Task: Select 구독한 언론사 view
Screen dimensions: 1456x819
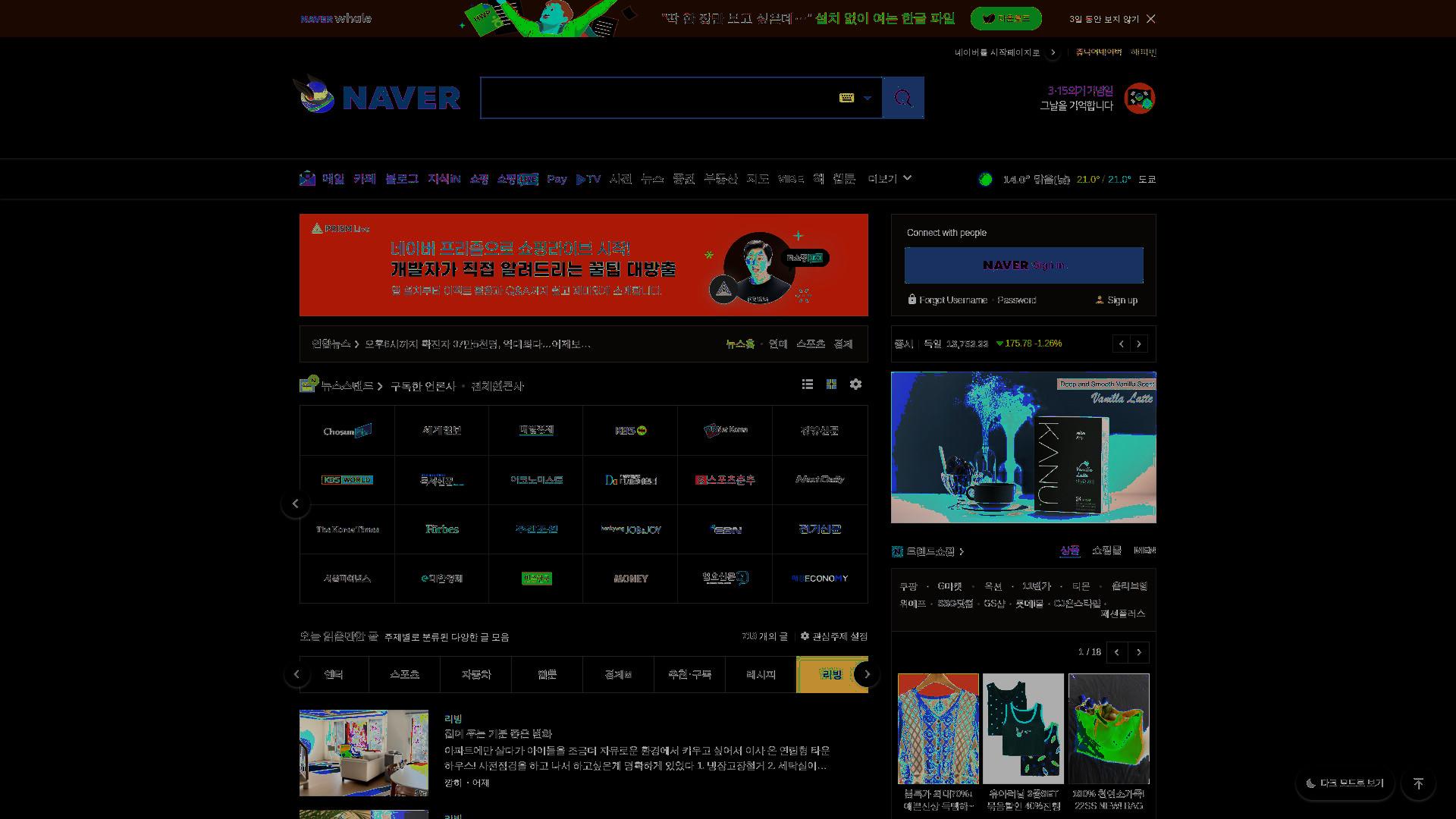Action: (423, 387)
